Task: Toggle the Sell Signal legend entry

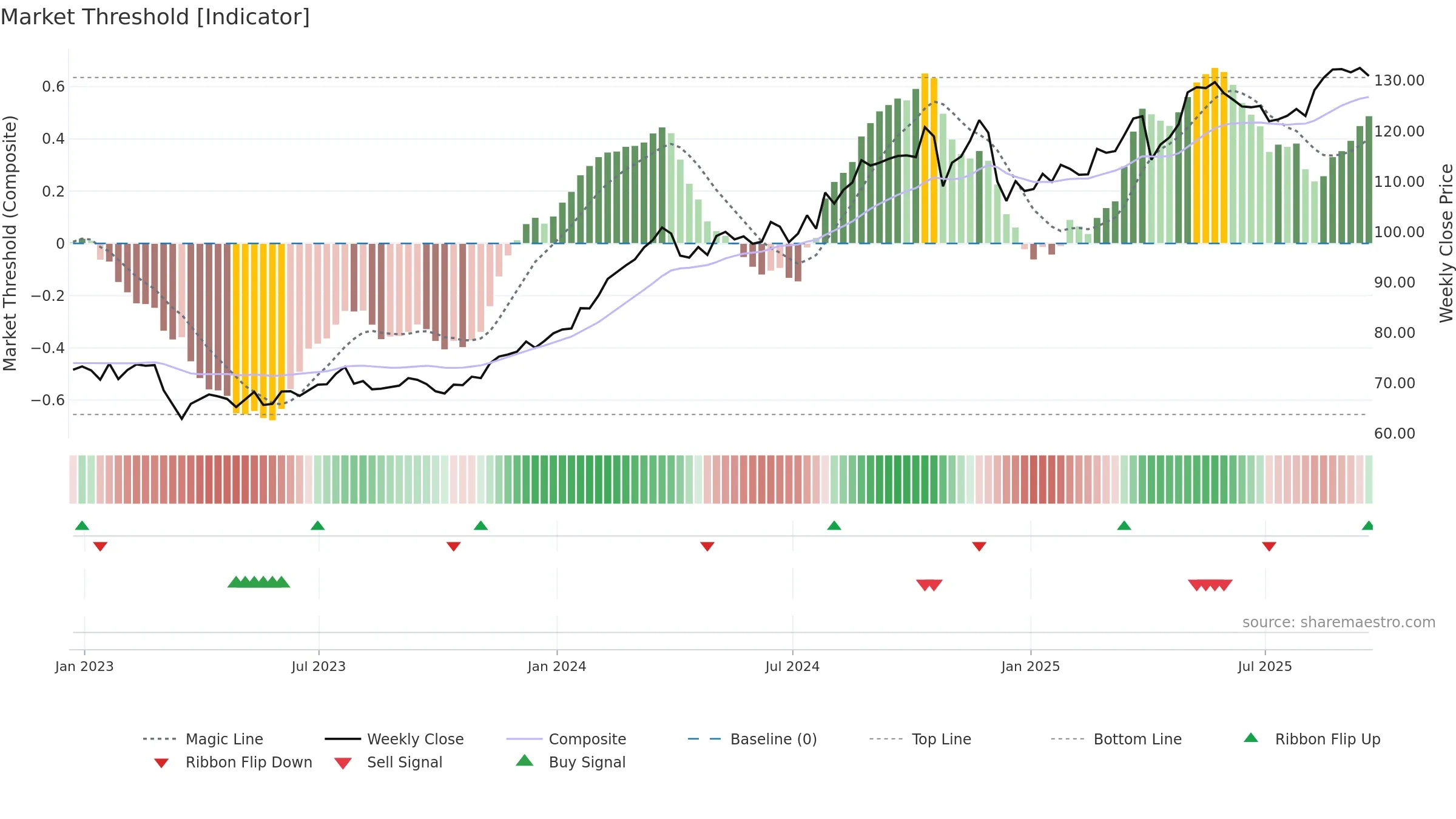Action: coord(388,762)
